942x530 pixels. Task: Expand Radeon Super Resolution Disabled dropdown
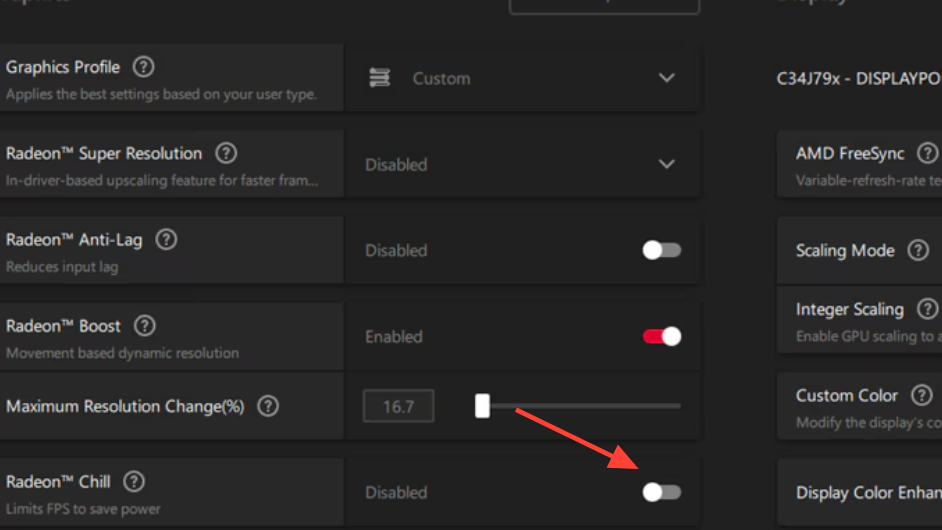pos(521,164)
